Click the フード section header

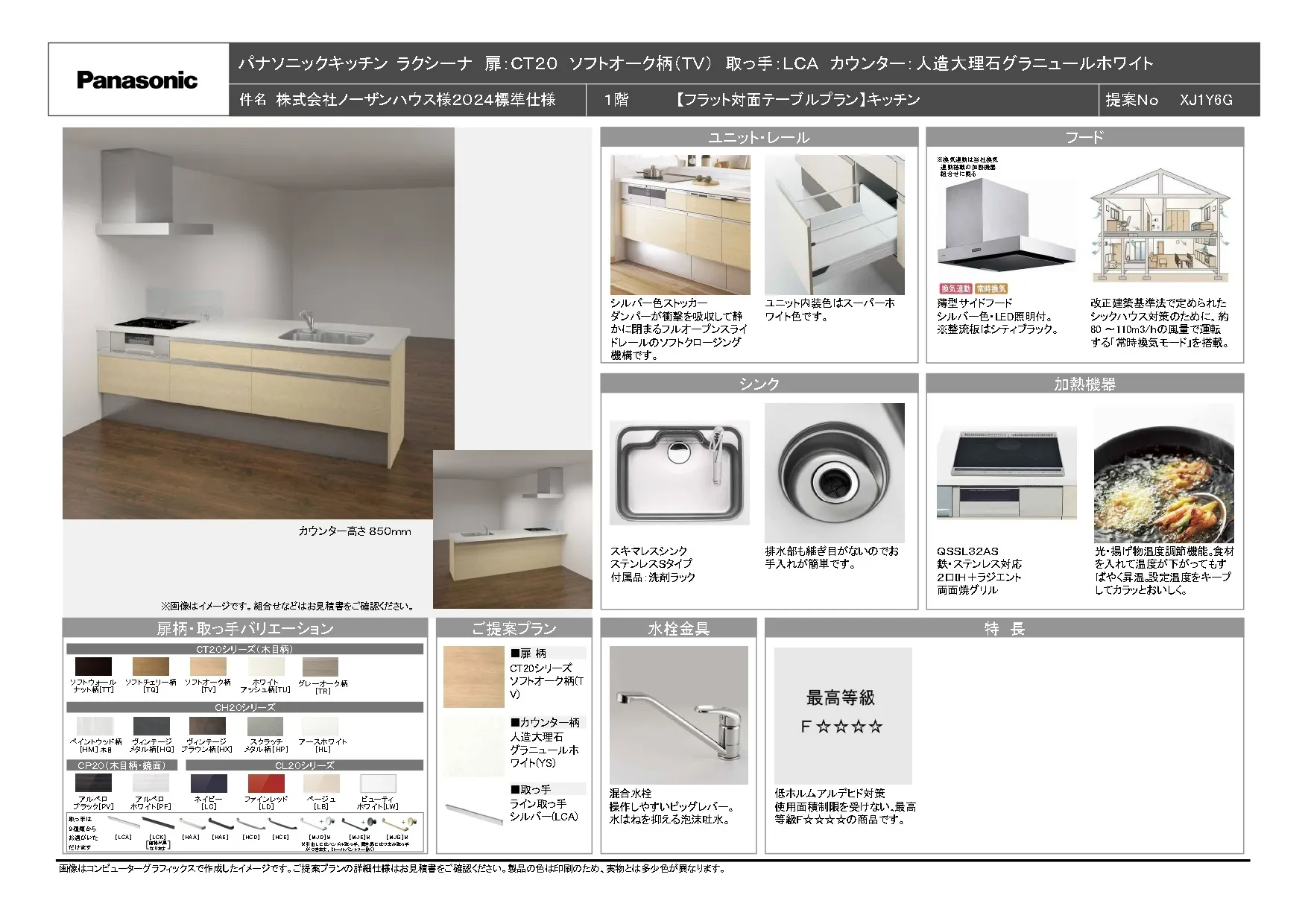click(1084, 136)
